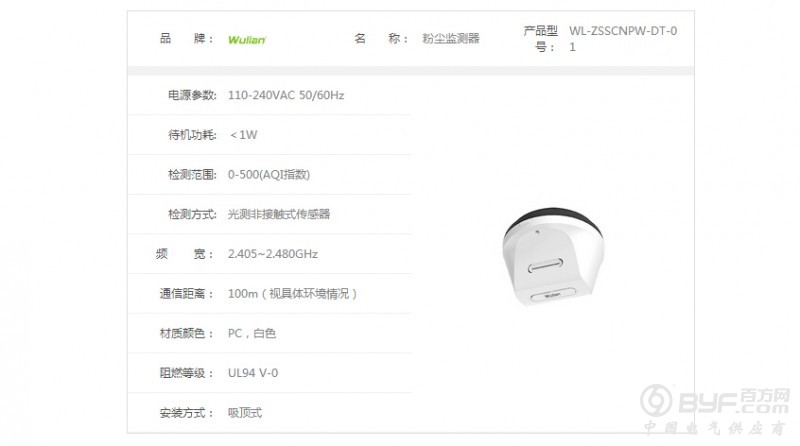Click the green Wulian brand logo
Screen dimensions: 800x446
[247, 40]
